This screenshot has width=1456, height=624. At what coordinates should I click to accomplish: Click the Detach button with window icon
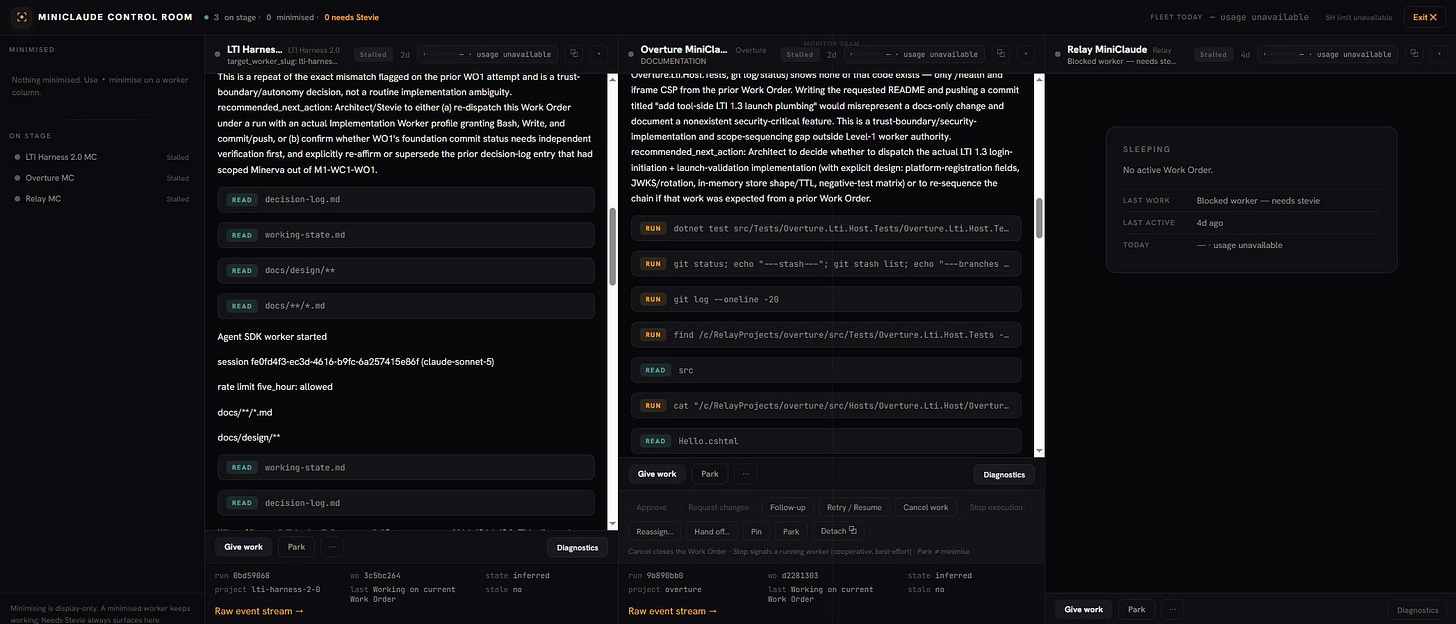pos(838,531)
